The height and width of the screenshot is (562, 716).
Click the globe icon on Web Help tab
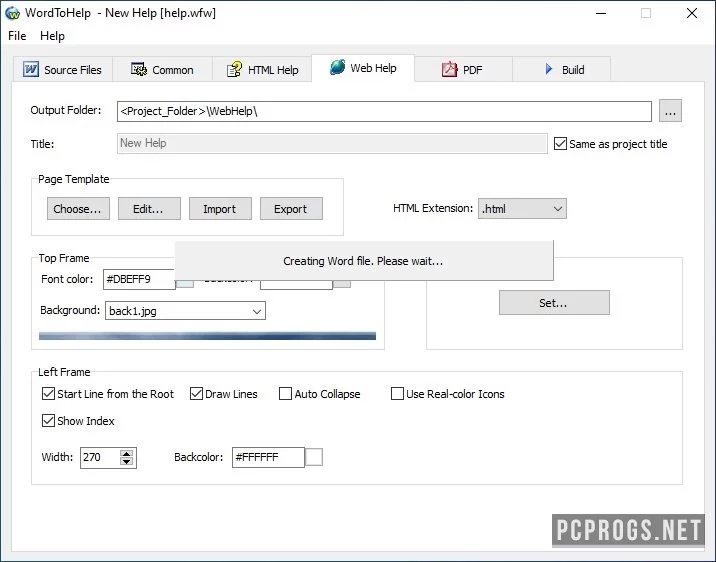[x=337, y=67]
